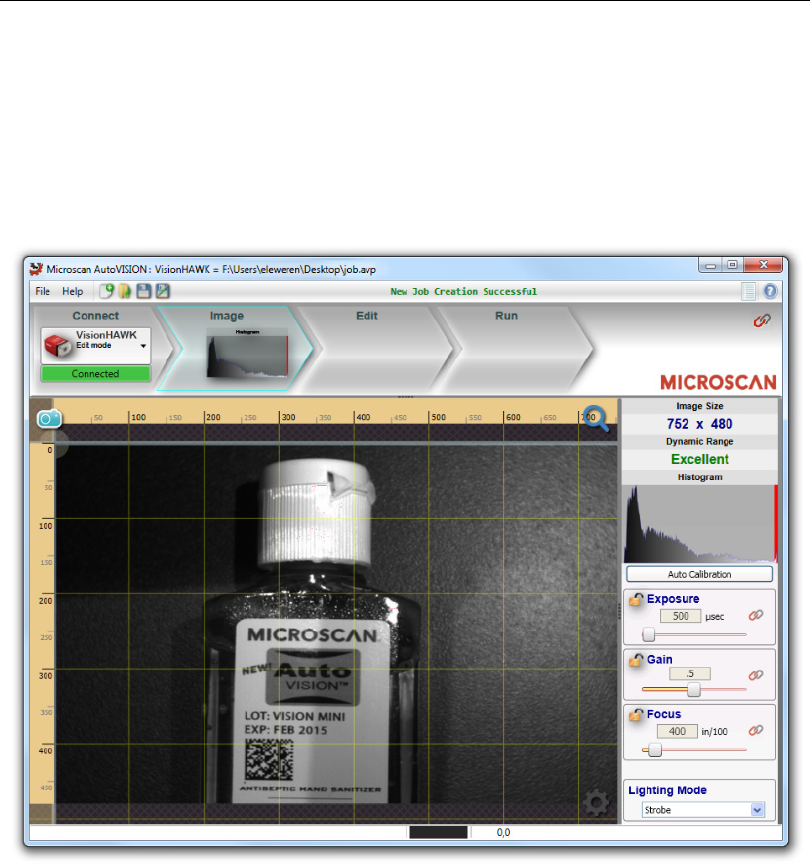Viewport: 810px width, 866px height.
Task: Click the red link icon above the Microscan logo
Action: [x=762, y=320]
